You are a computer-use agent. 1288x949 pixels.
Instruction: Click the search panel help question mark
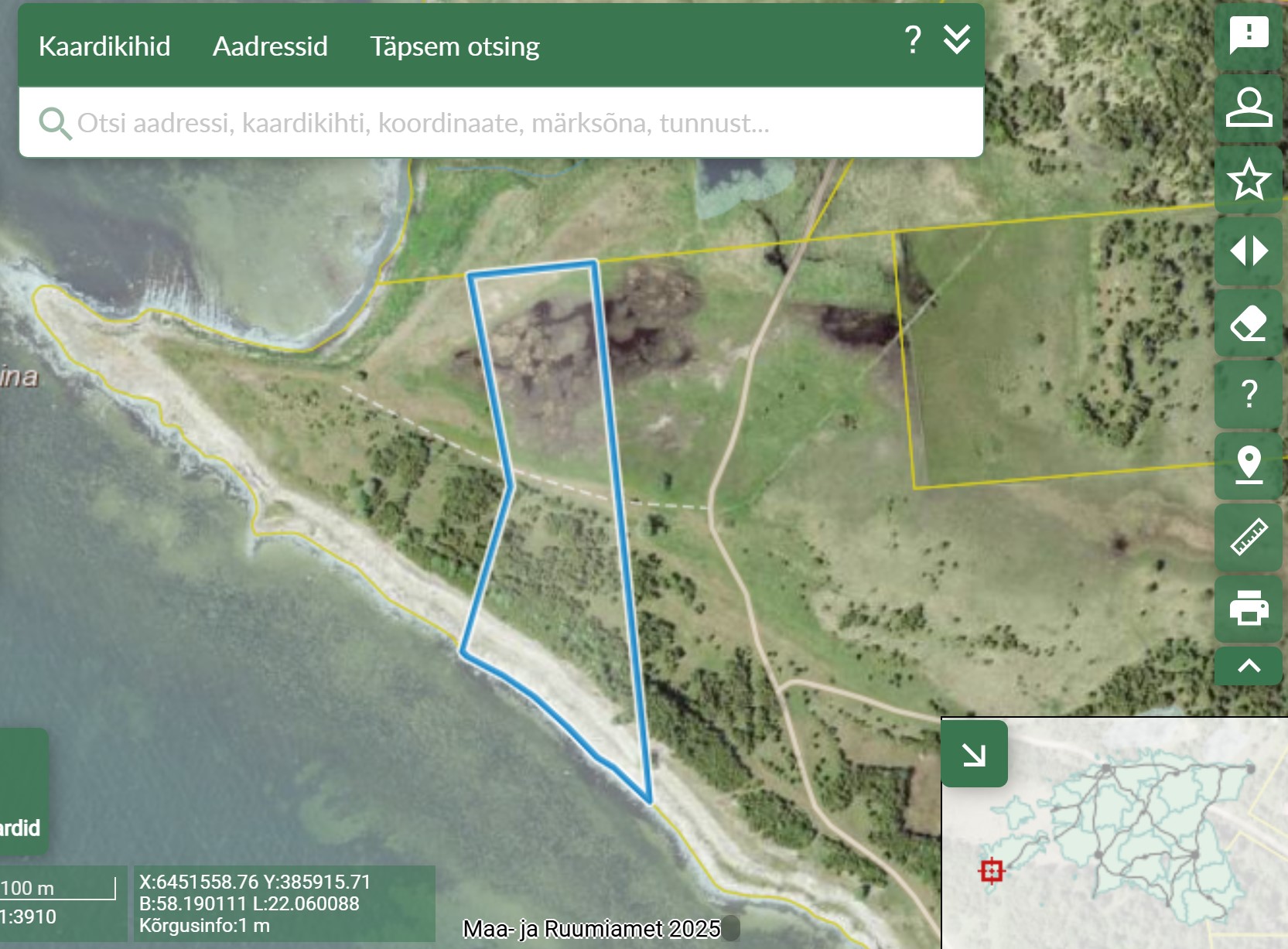click(x=913, y=39)
